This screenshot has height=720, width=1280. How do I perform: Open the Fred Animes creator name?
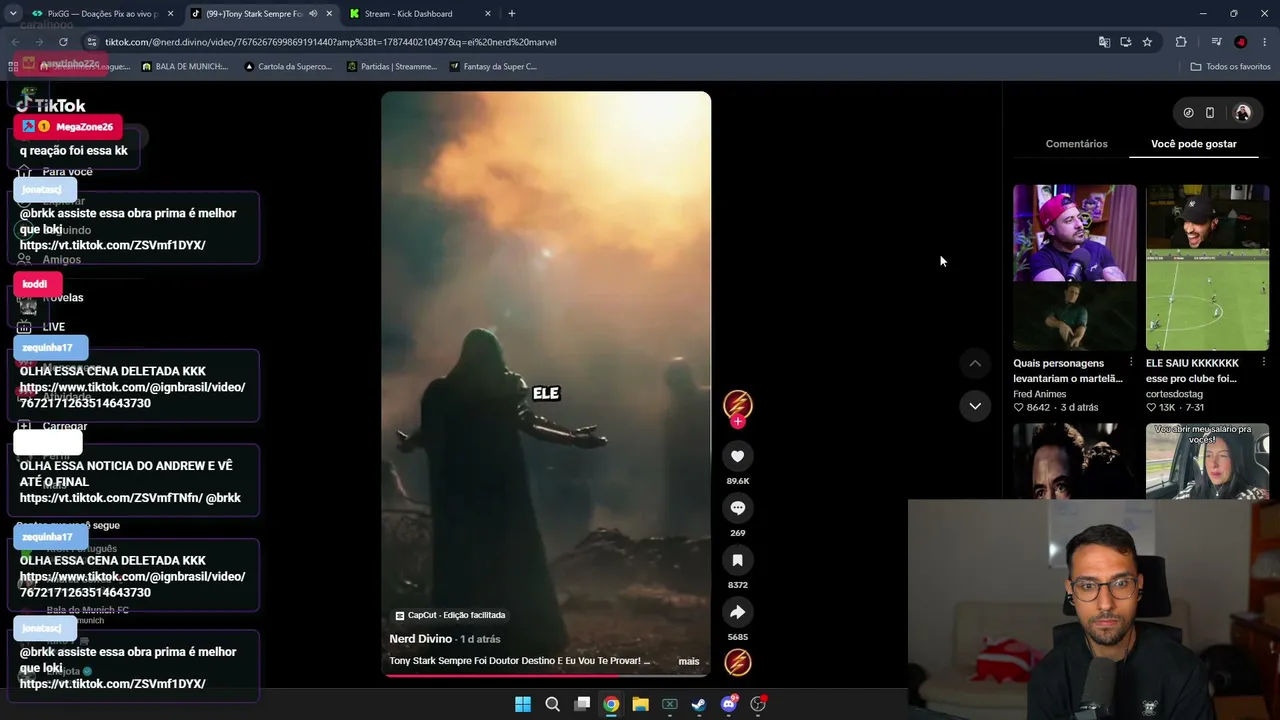click(1039, 394)
